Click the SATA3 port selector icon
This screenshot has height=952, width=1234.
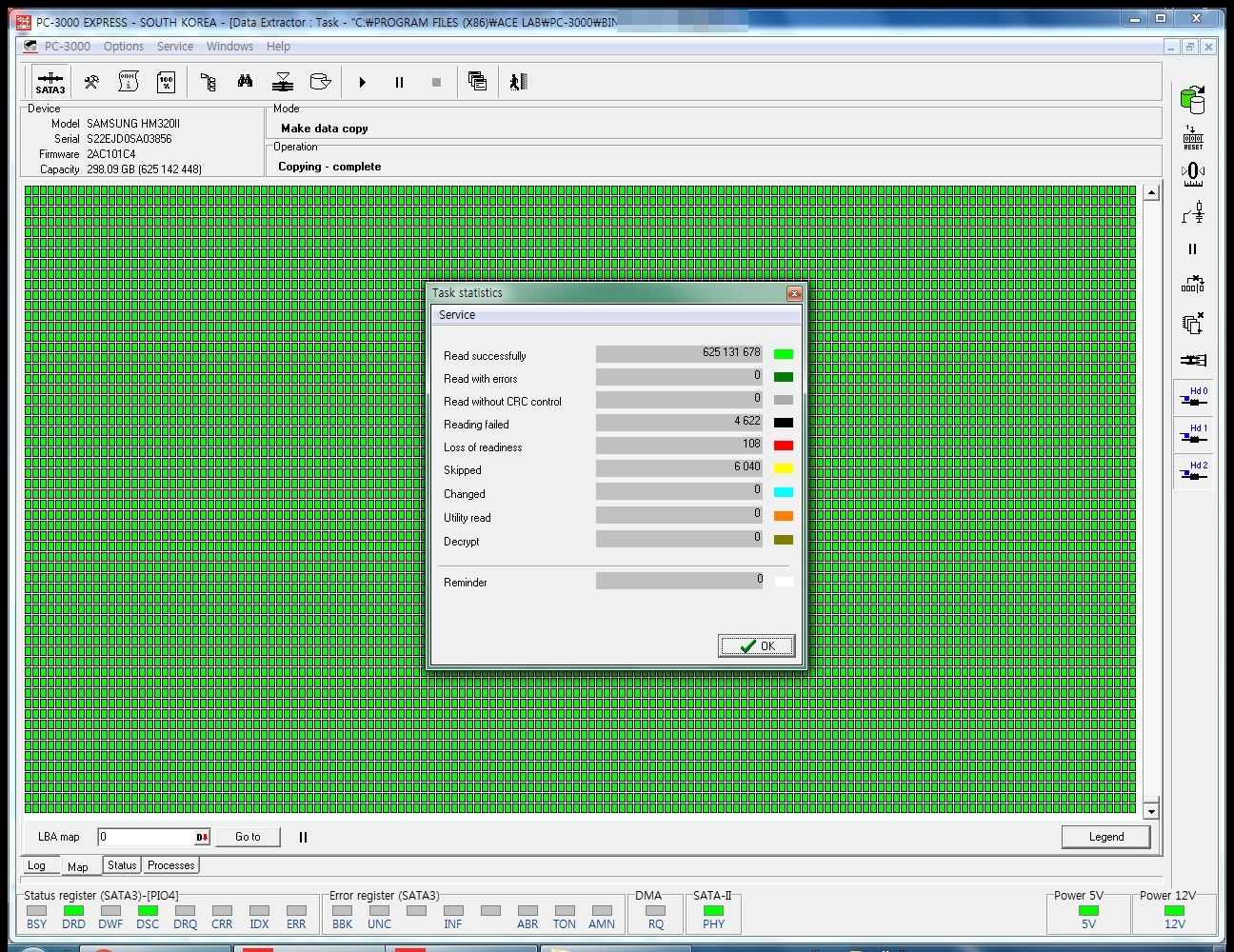click(x=50, y=82)
